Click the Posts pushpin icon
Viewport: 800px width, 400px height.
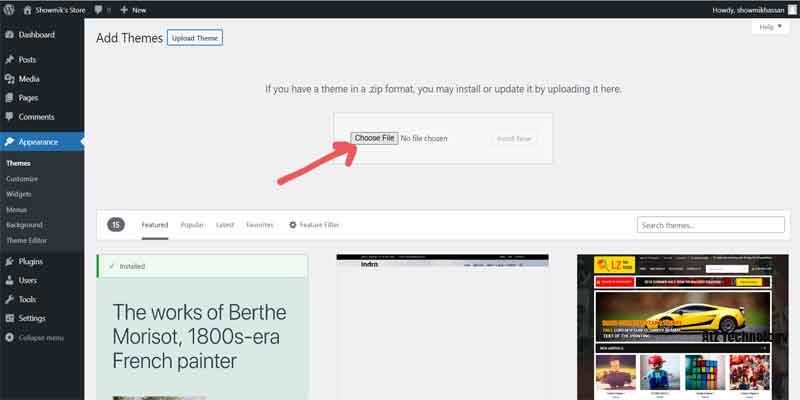[9, 60]
